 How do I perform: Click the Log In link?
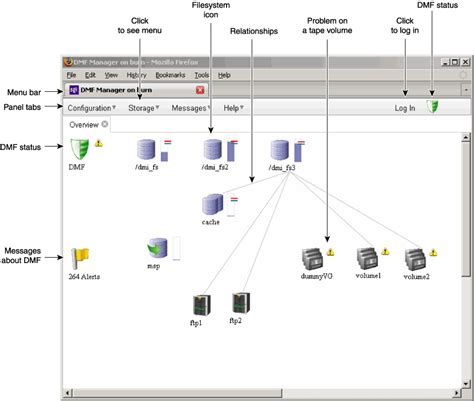(x=405, y=108)
